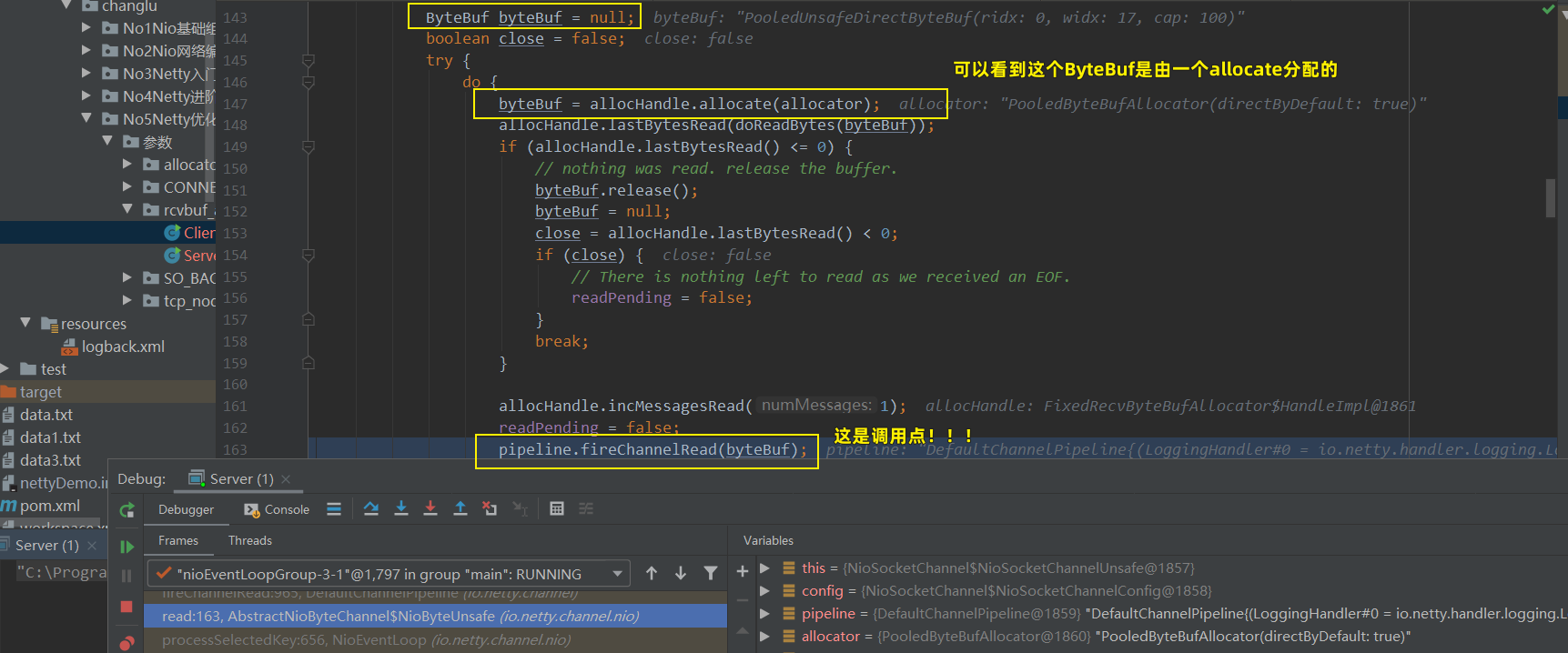Click the Step Out upward arrow icon
The image size is (1568, 653).
(460, 509)
